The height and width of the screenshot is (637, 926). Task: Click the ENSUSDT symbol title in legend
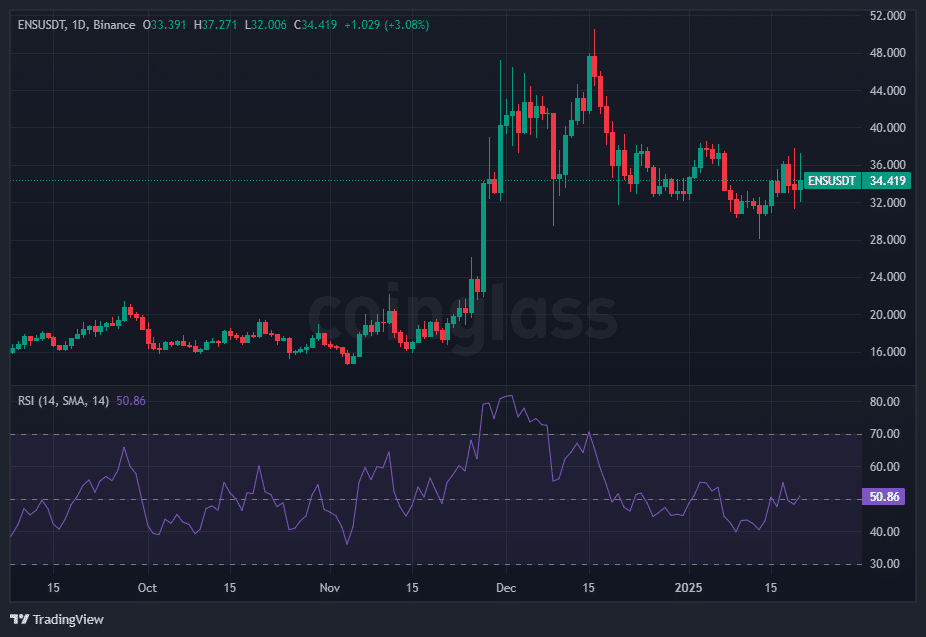click(x=40, y=24)
